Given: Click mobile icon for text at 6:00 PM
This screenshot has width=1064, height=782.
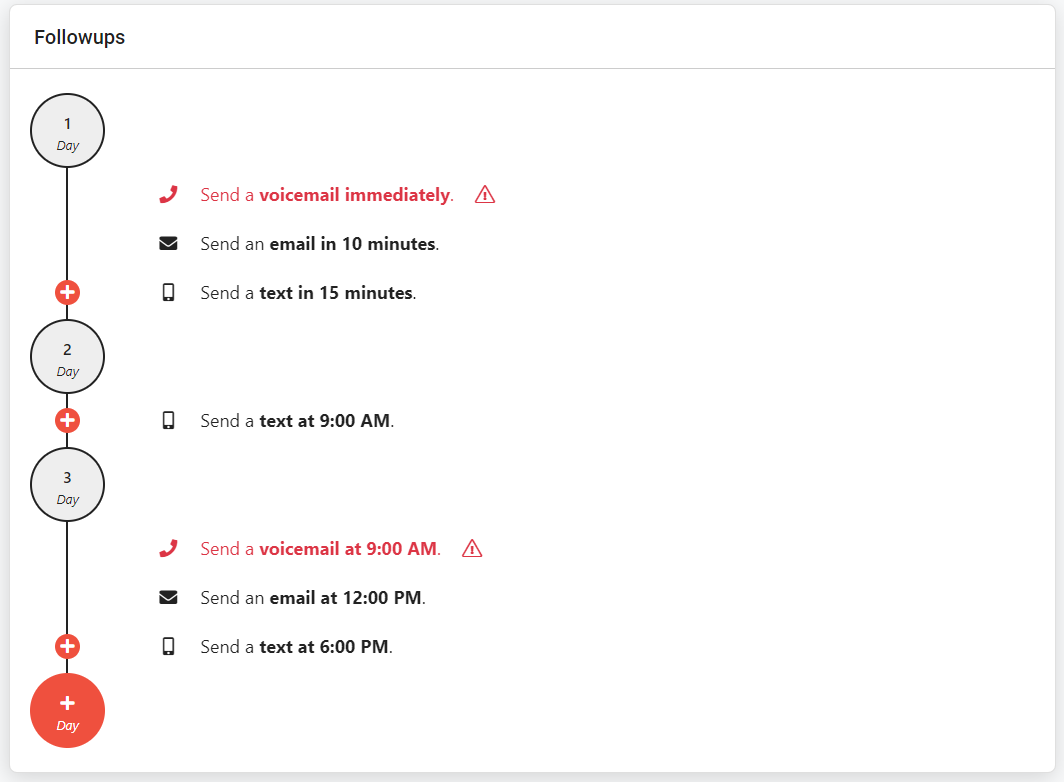Looking at the screenshot, I should click(x=168, y=646).
